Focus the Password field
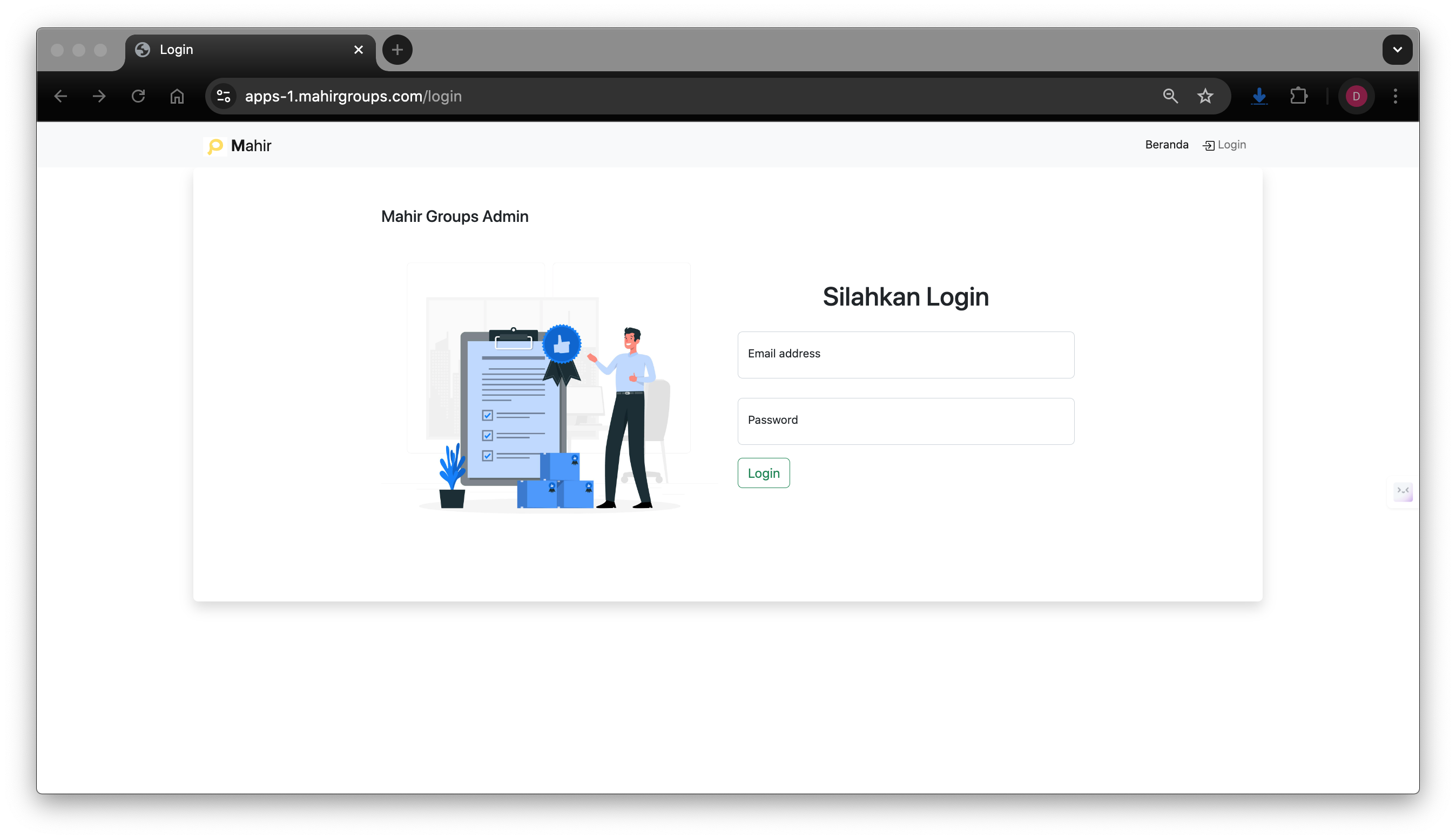Screen dimensions: 1456x839 point(906,421)
